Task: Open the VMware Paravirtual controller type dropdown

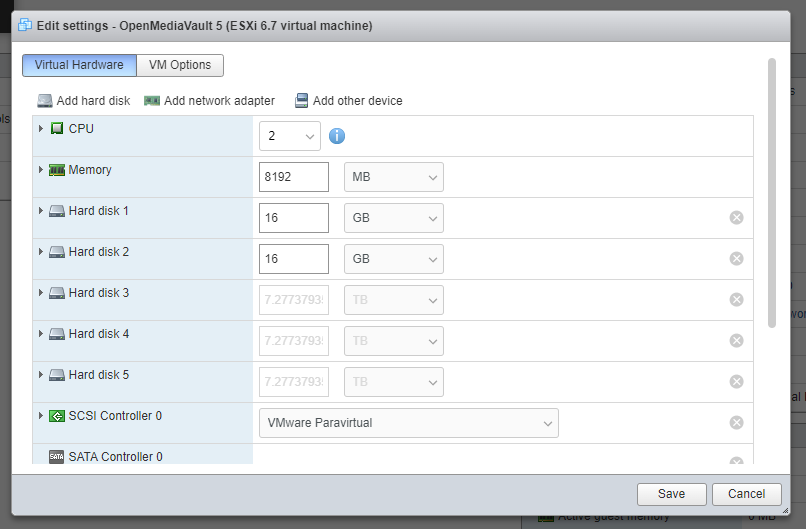Action: click(x=409, y=423)
